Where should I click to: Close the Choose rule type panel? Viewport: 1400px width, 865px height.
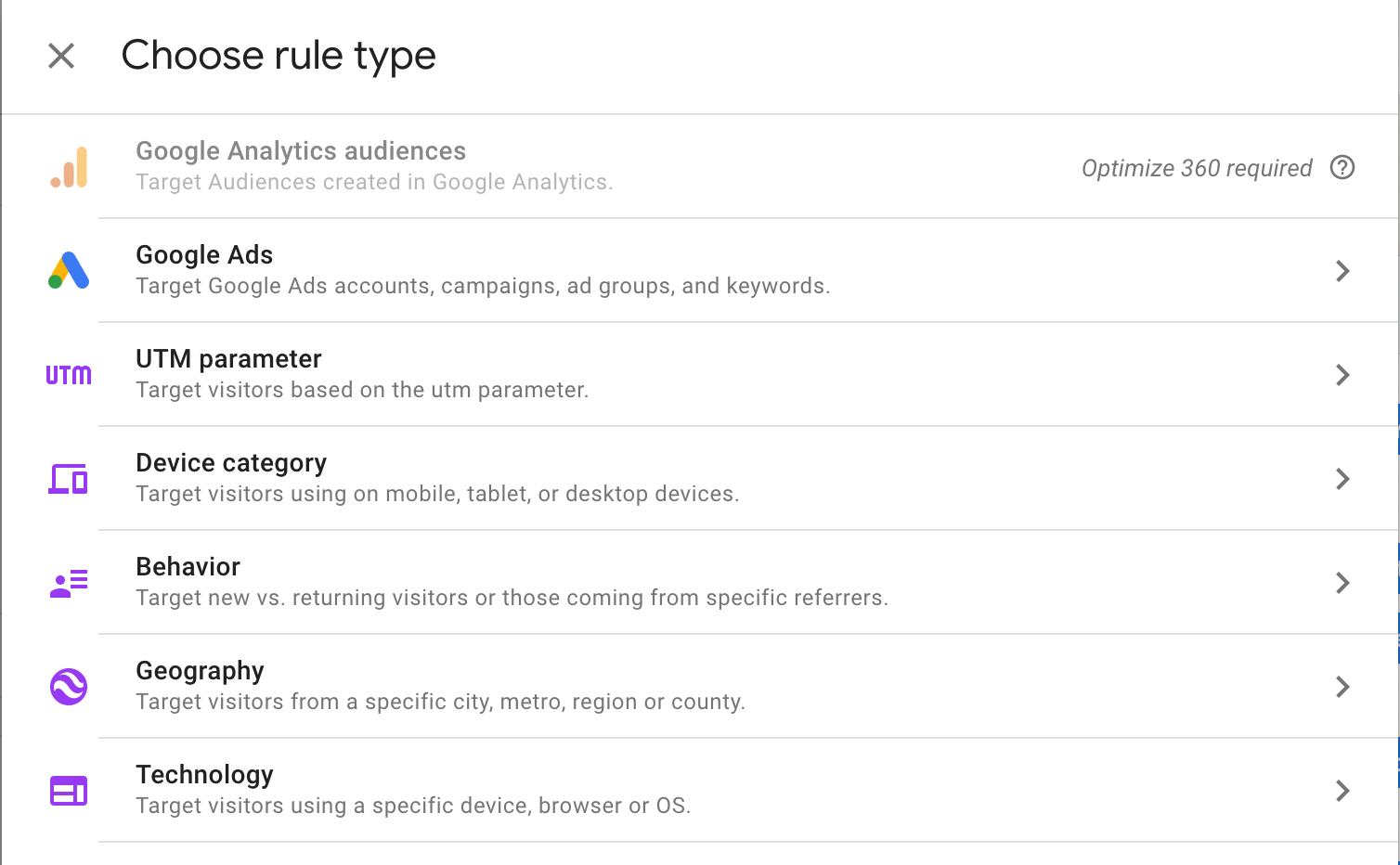(x=61, y=56)
